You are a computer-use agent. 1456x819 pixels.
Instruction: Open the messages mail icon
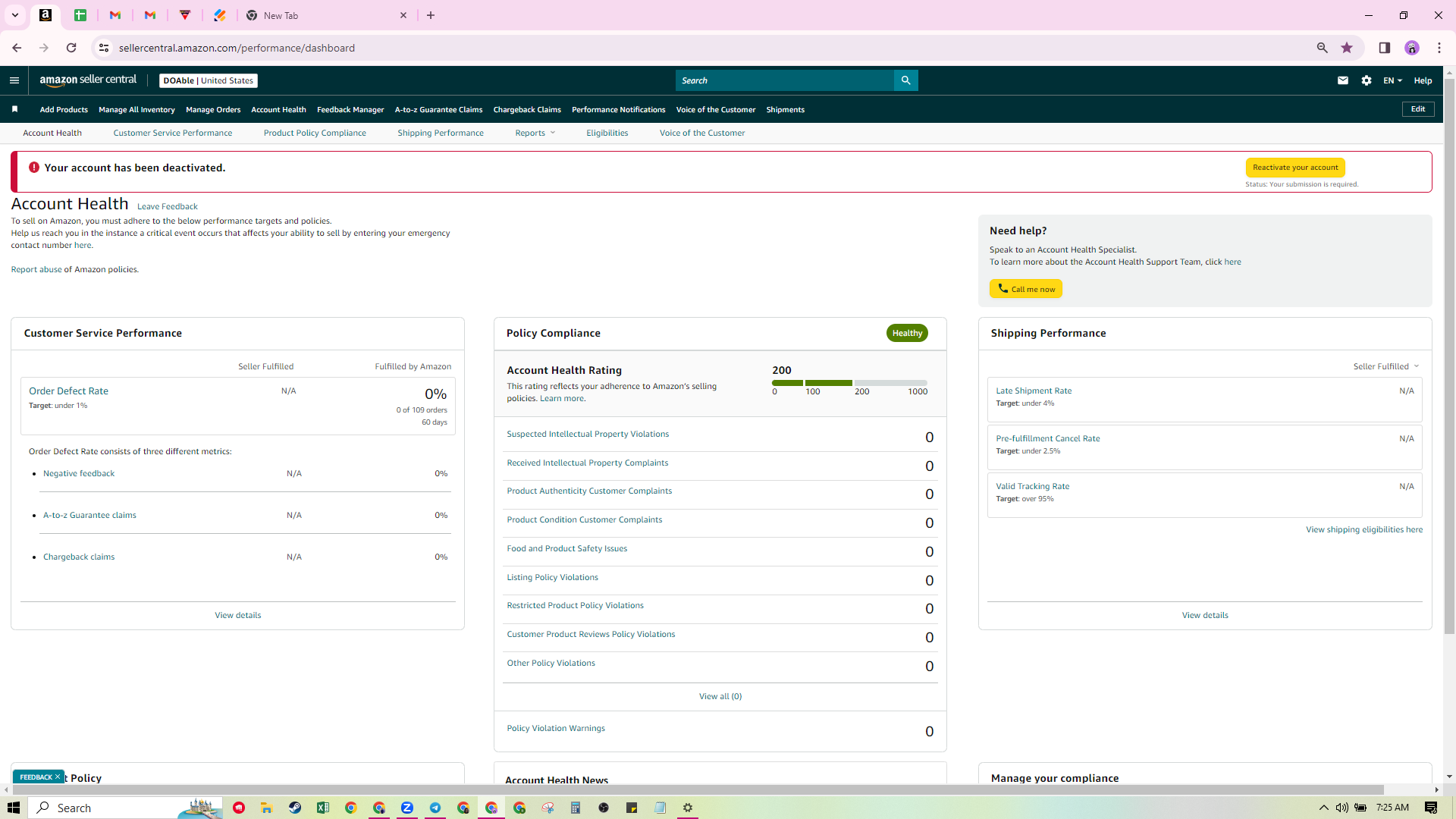click(1343, 80)
